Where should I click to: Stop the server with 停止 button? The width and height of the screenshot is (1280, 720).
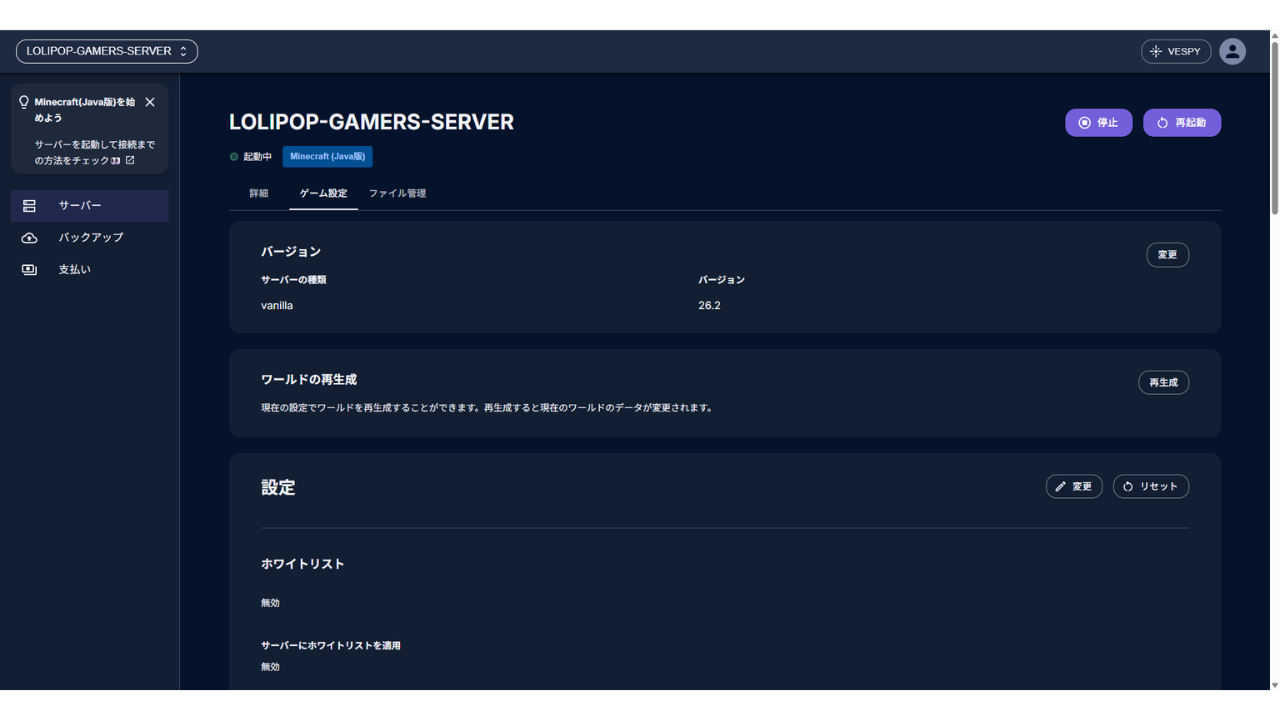click(1098, 122)
